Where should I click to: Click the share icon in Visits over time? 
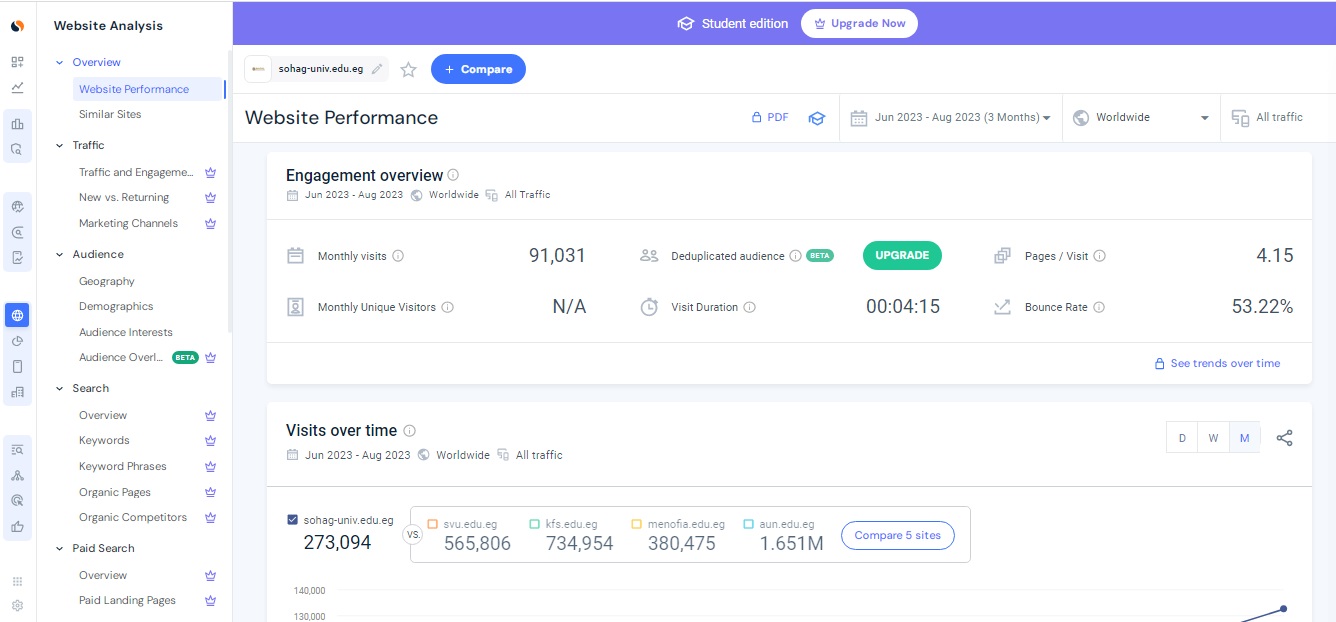tap(1285, 438)
